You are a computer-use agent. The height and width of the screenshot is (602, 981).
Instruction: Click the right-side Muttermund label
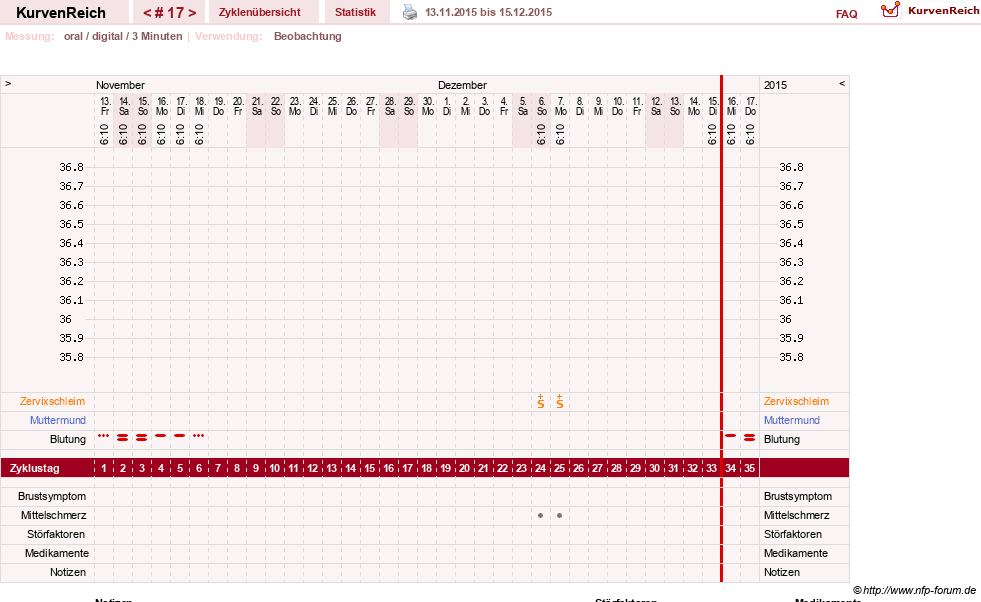791,421
